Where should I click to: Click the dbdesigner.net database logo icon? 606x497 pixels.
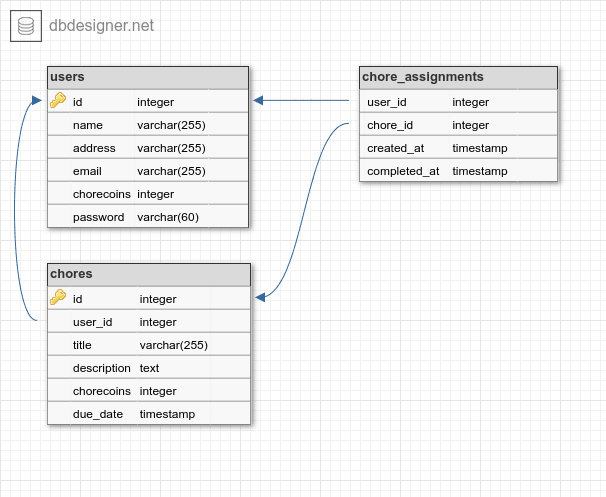26,26
